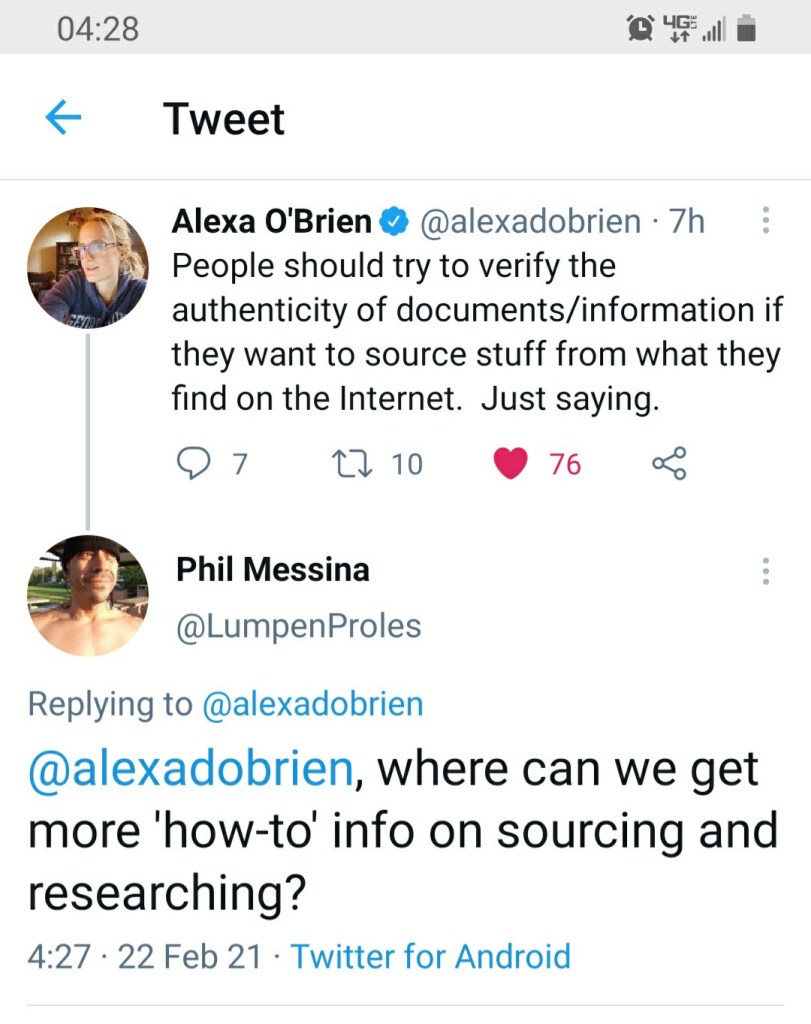This screenshot has width=811, height=1024.
Task: Tap the reply speech bubble icon
Action: [x=191, y=463]
